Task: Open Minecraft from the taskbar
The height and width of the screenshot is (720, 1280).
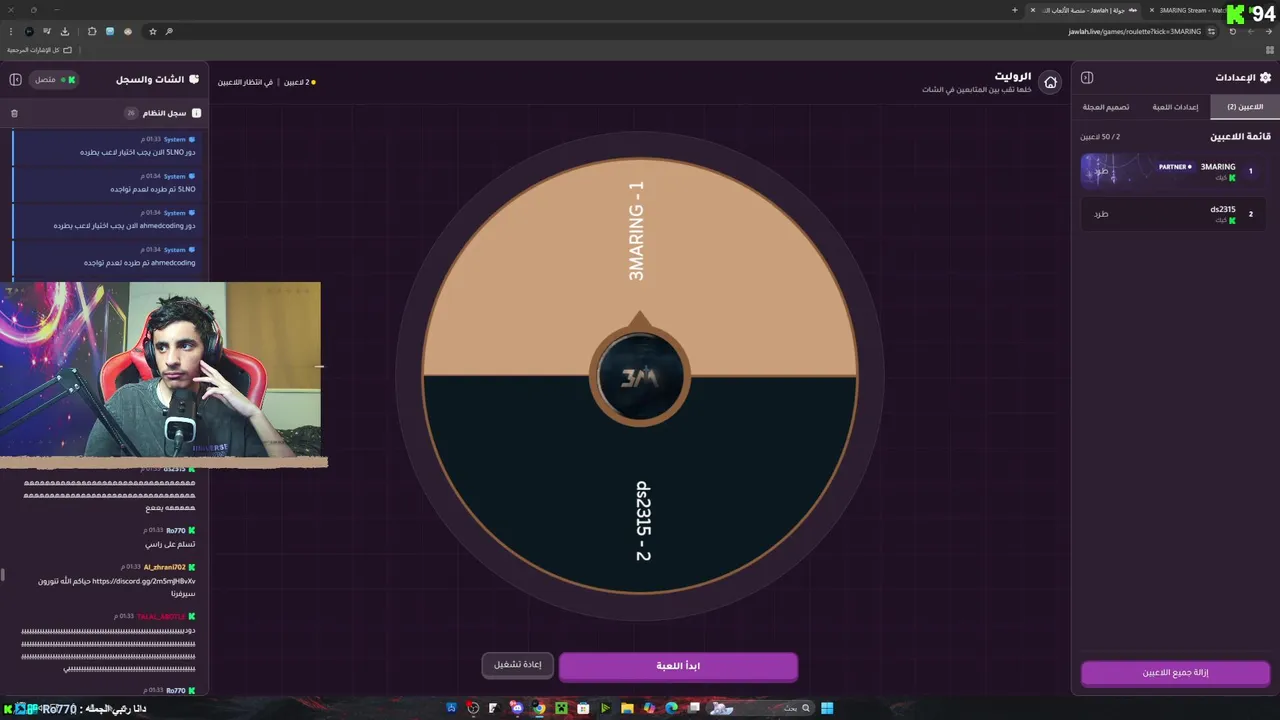Action: [x=561, y=708]
